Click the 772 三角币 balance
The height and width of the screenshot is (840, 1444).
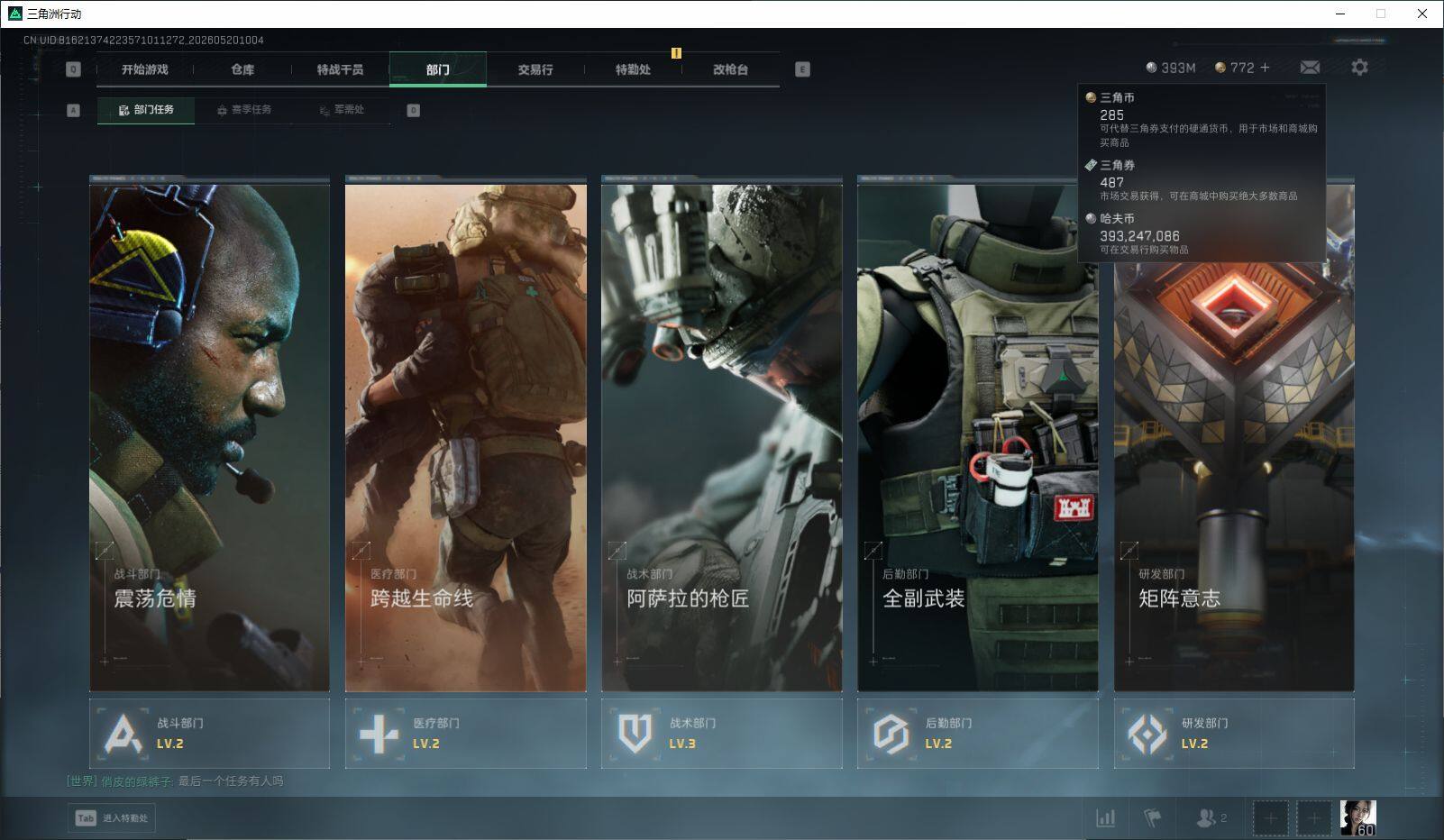pos(1235,68)
